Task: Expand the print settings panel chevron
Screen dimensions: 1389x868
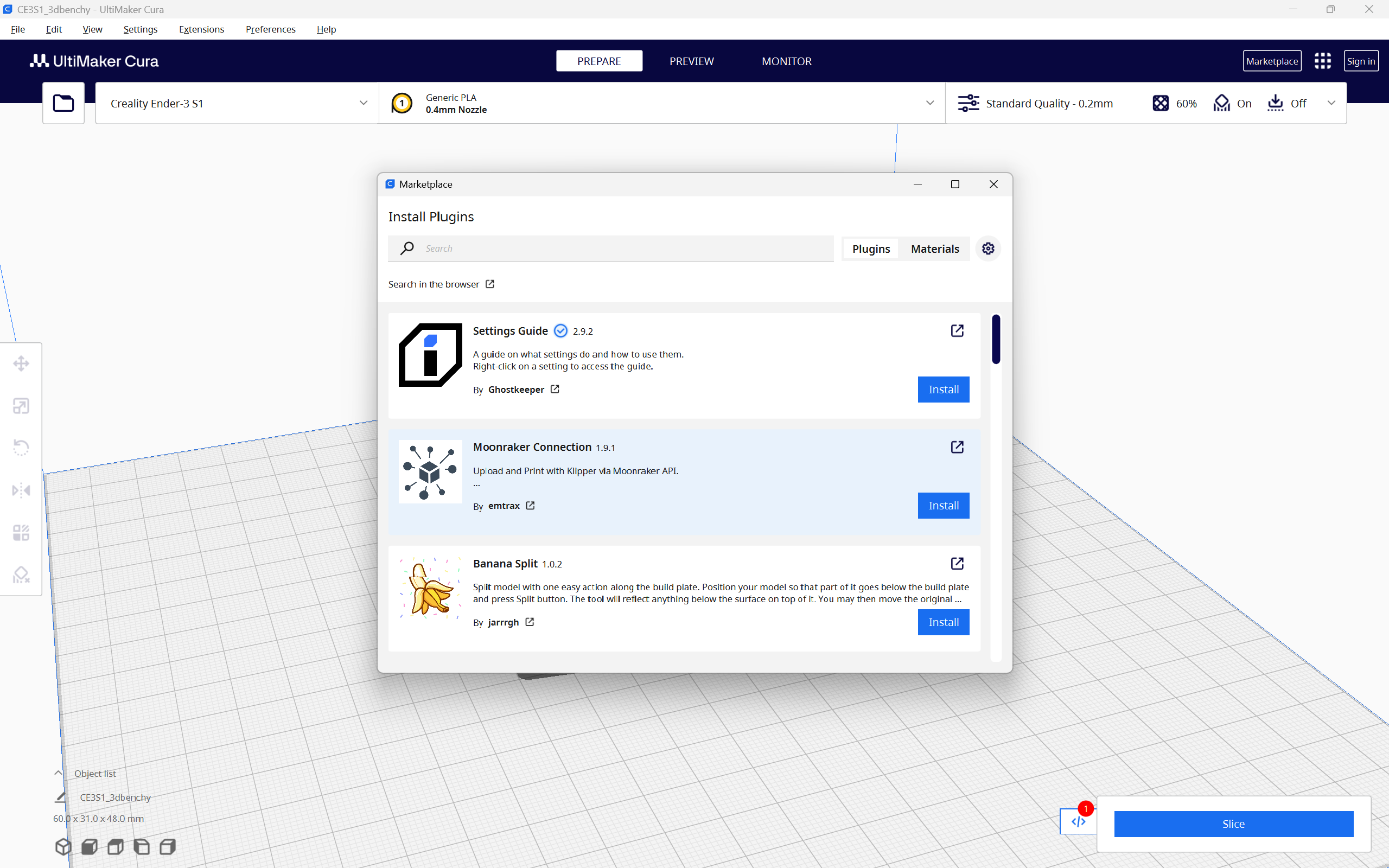Action: tap(1331, 103)
